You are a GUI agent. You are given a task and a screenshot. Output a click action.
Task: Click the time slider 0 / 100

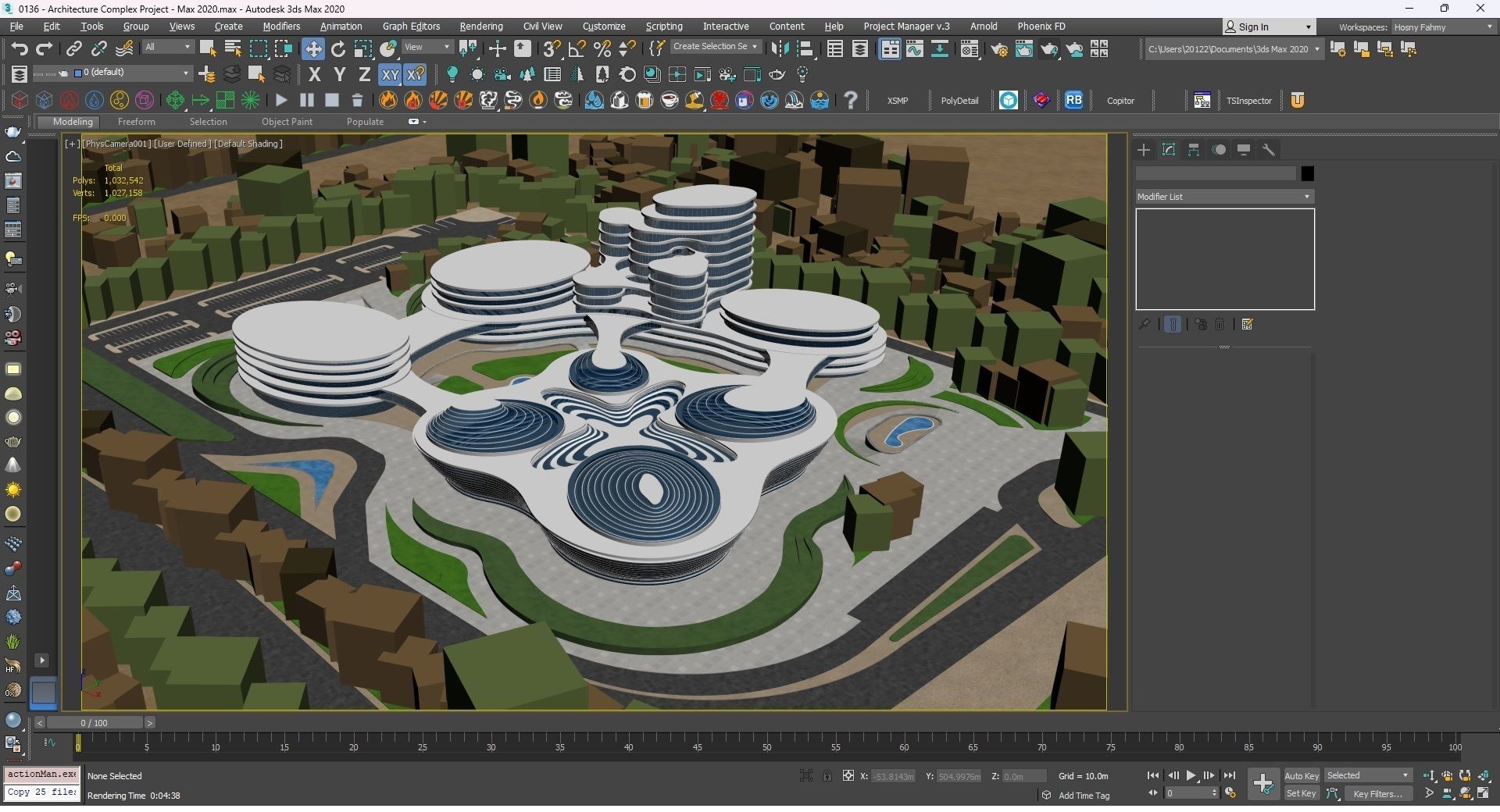point(94,723)
